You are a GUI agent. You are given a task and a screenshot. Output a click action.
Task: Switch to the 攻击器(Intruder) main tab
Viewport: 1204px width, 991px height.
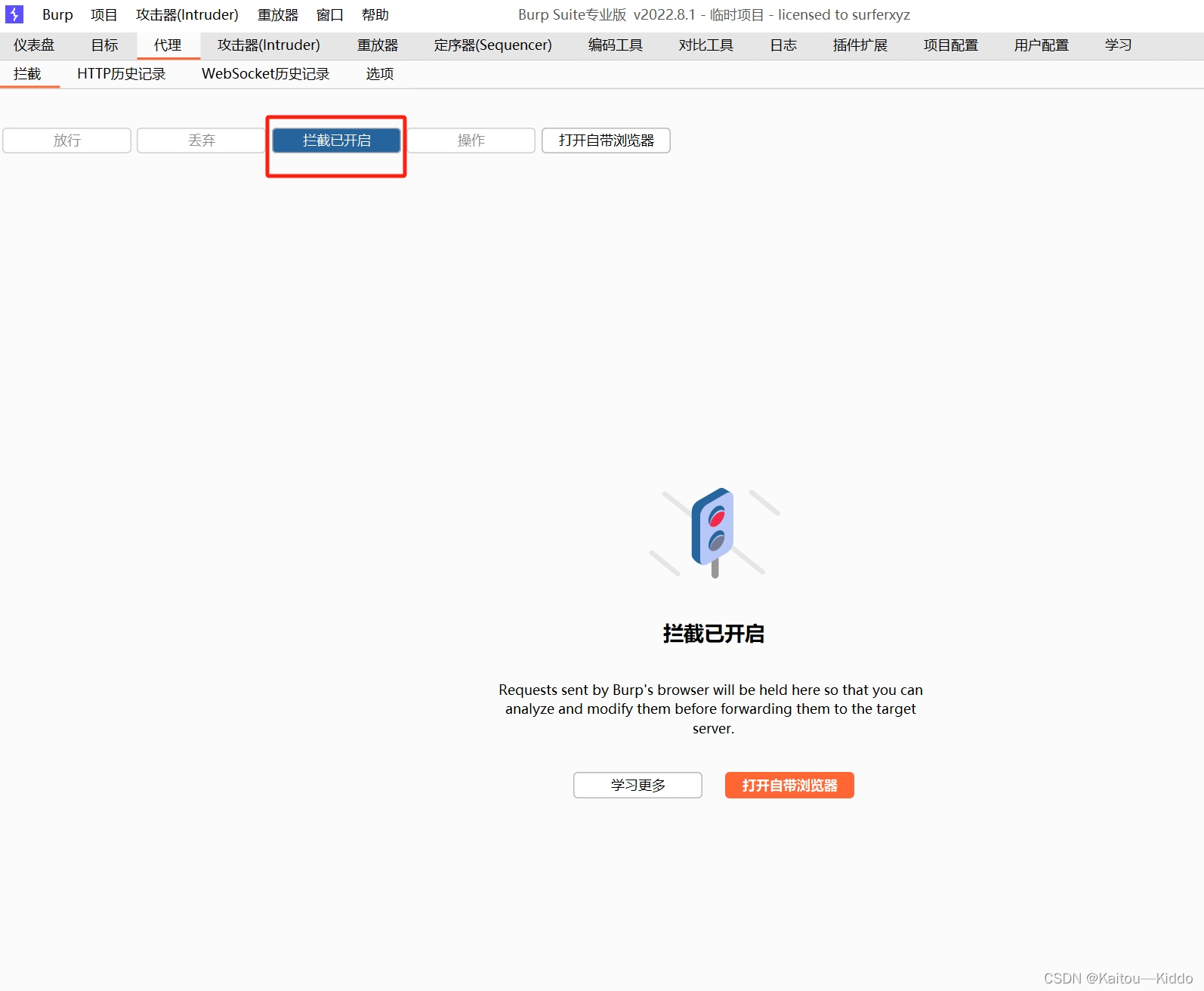click(269, 45)
